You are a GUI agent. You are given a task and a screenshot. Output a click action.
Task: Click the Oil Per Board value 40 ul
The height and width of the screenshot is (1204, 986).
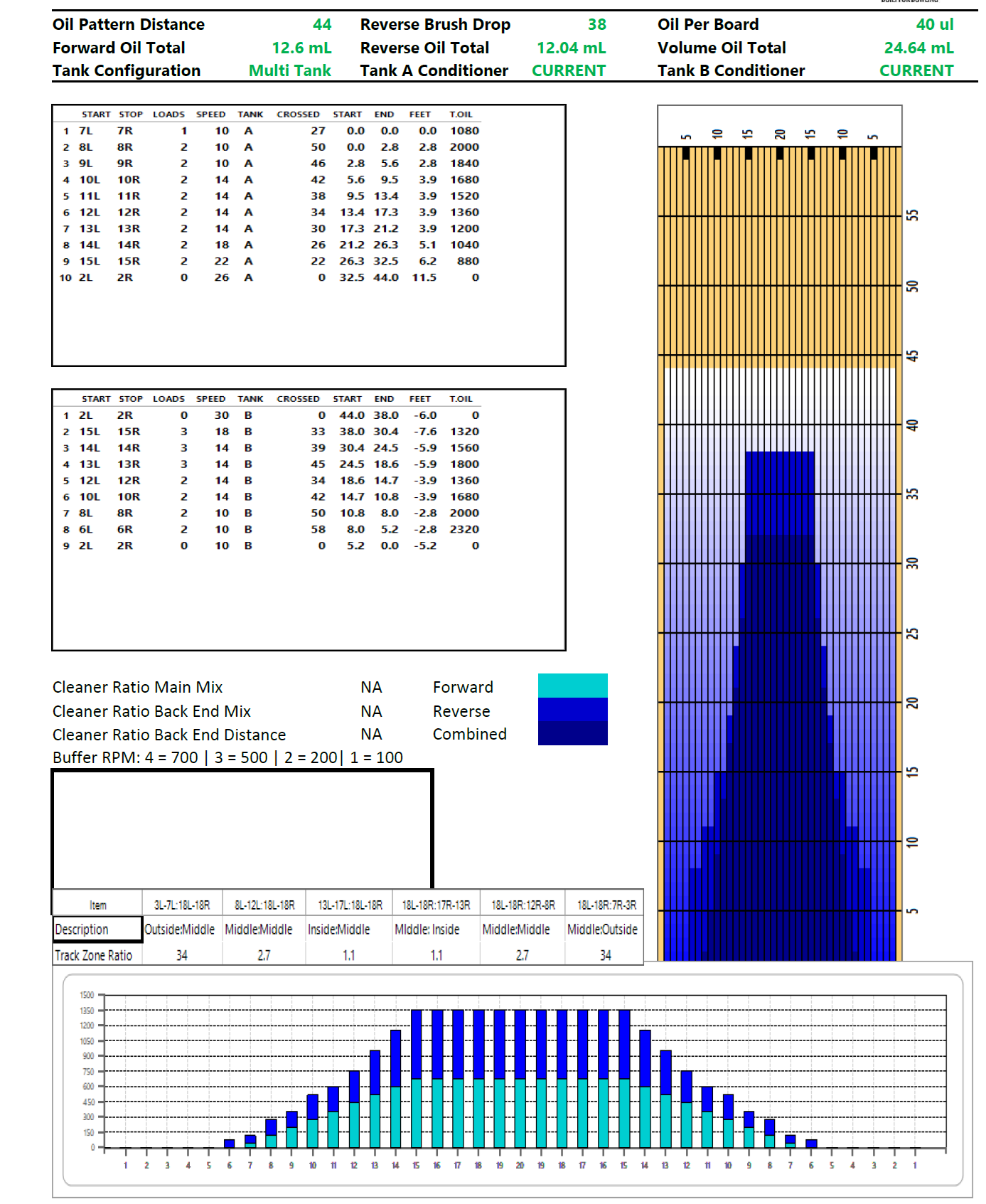934,25
